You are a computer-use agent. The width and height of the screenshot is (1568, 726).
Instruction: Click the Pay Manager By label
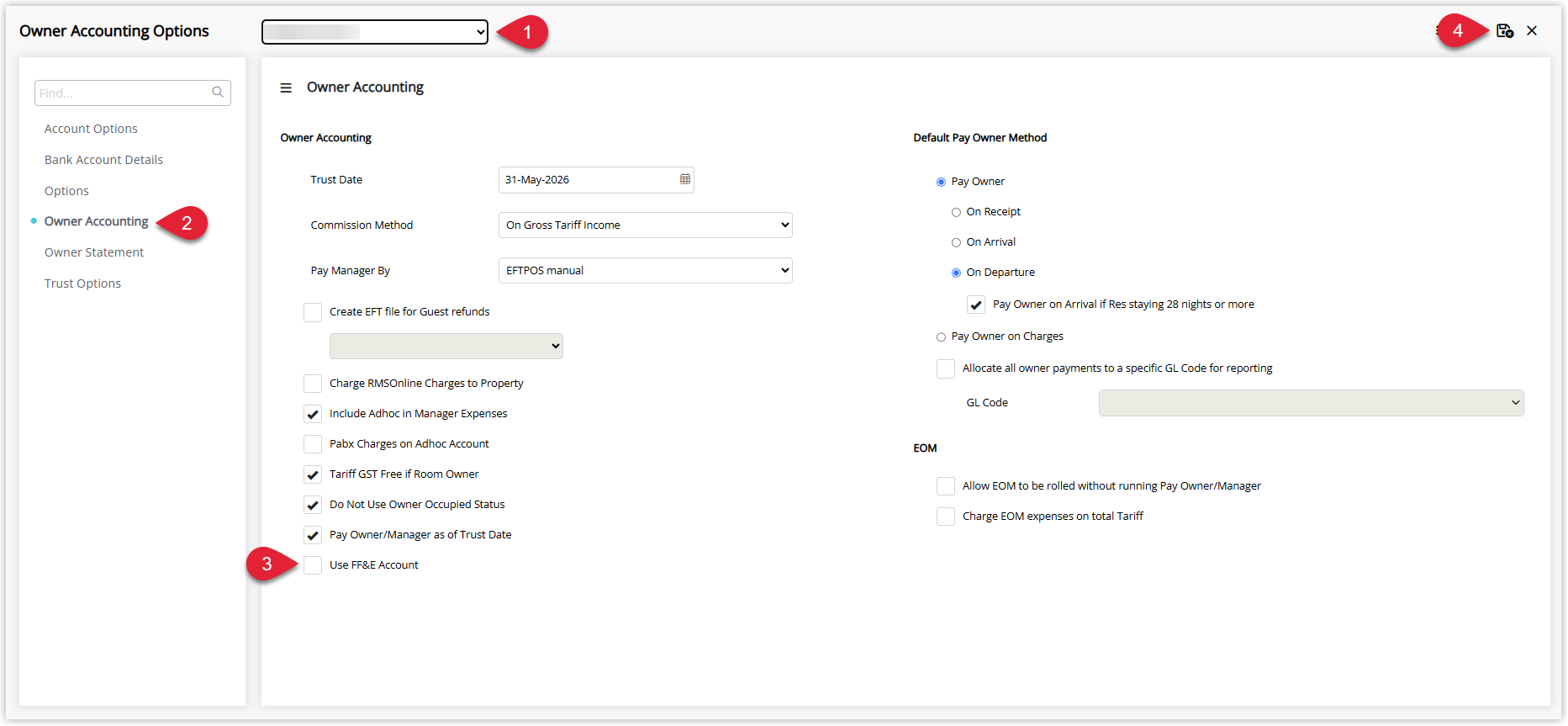351,270
